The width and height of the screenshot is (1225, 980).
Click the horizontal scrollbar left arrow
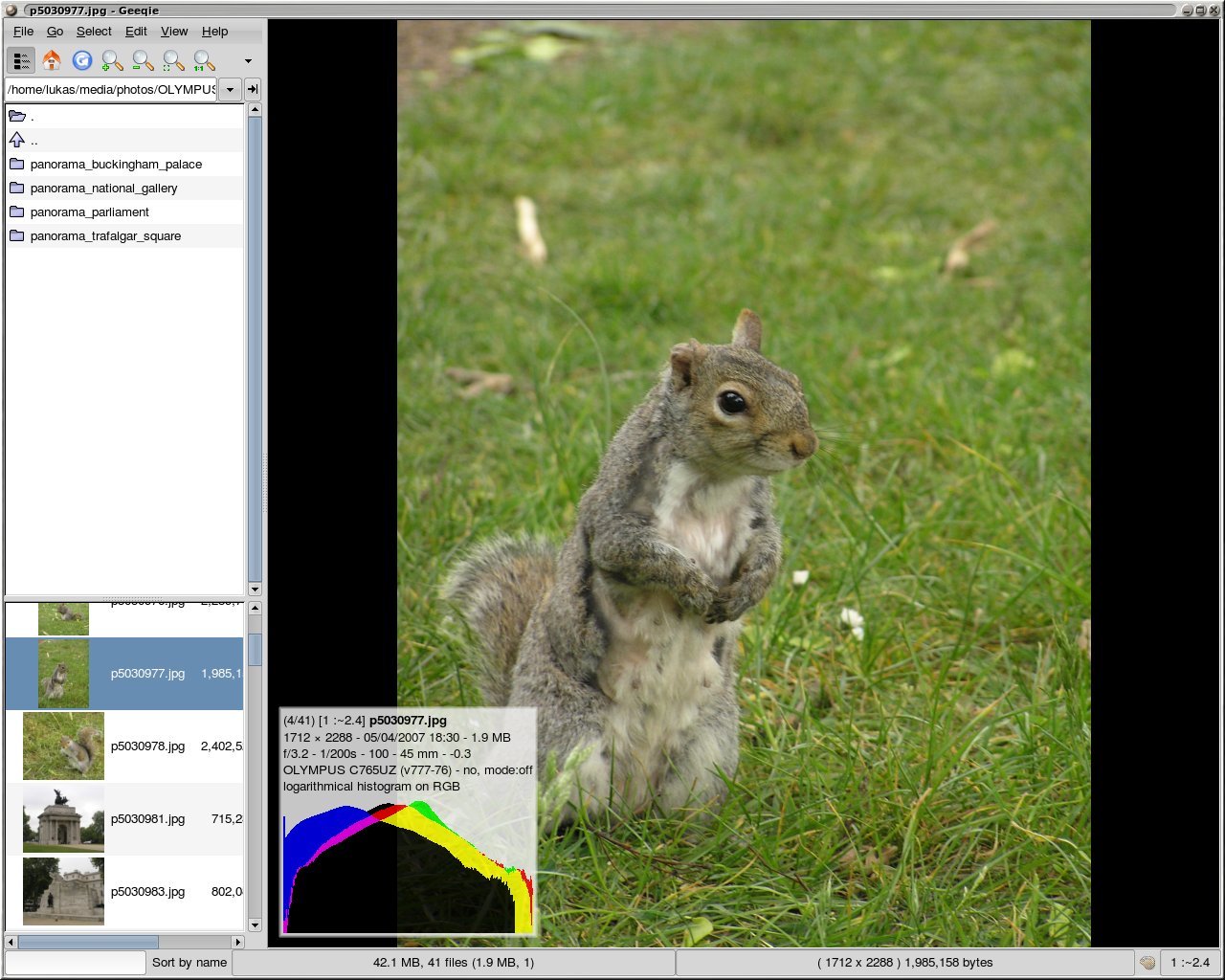point(11,942)
